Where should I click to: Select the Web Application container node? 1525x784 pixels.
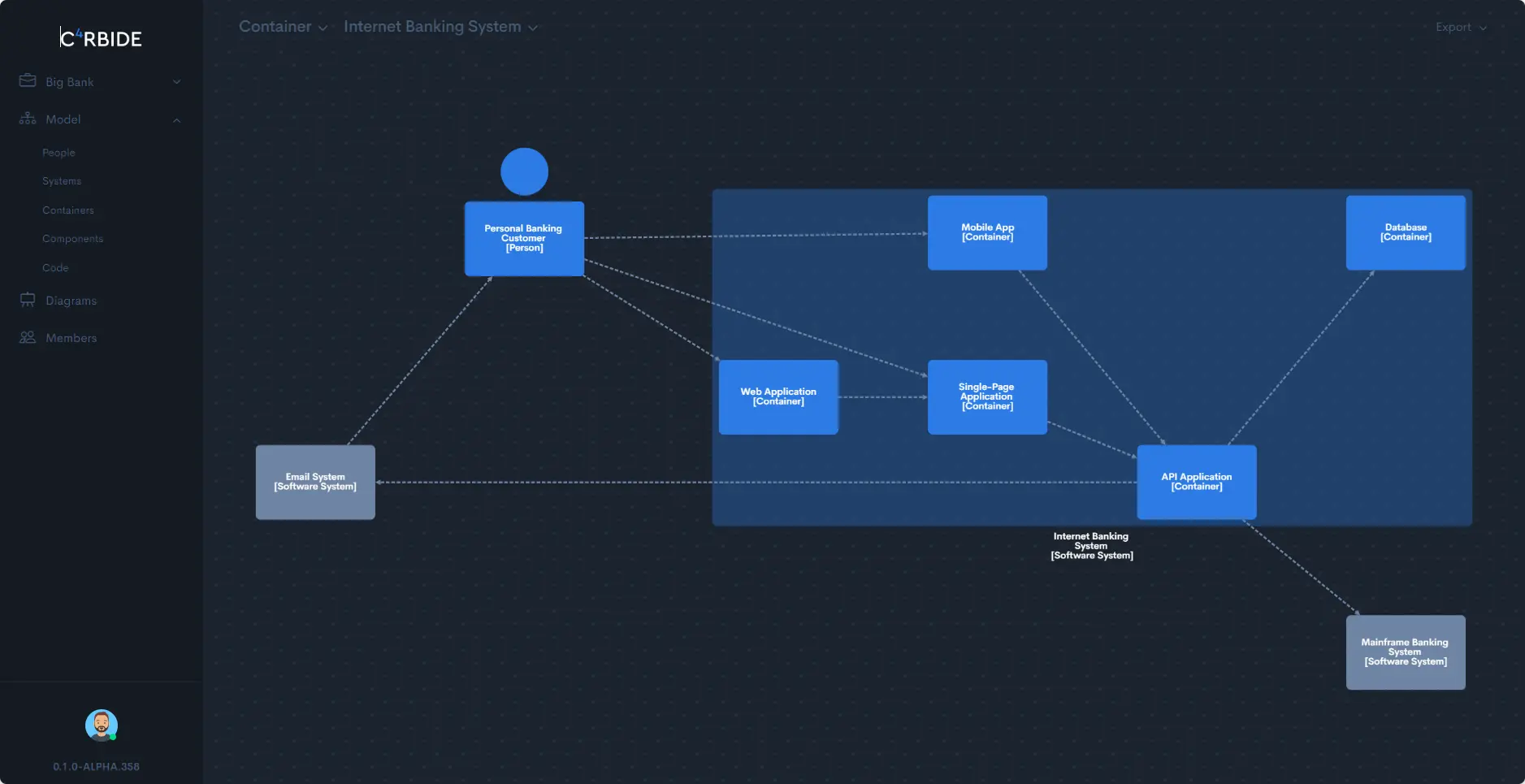[x=778, y=397]
